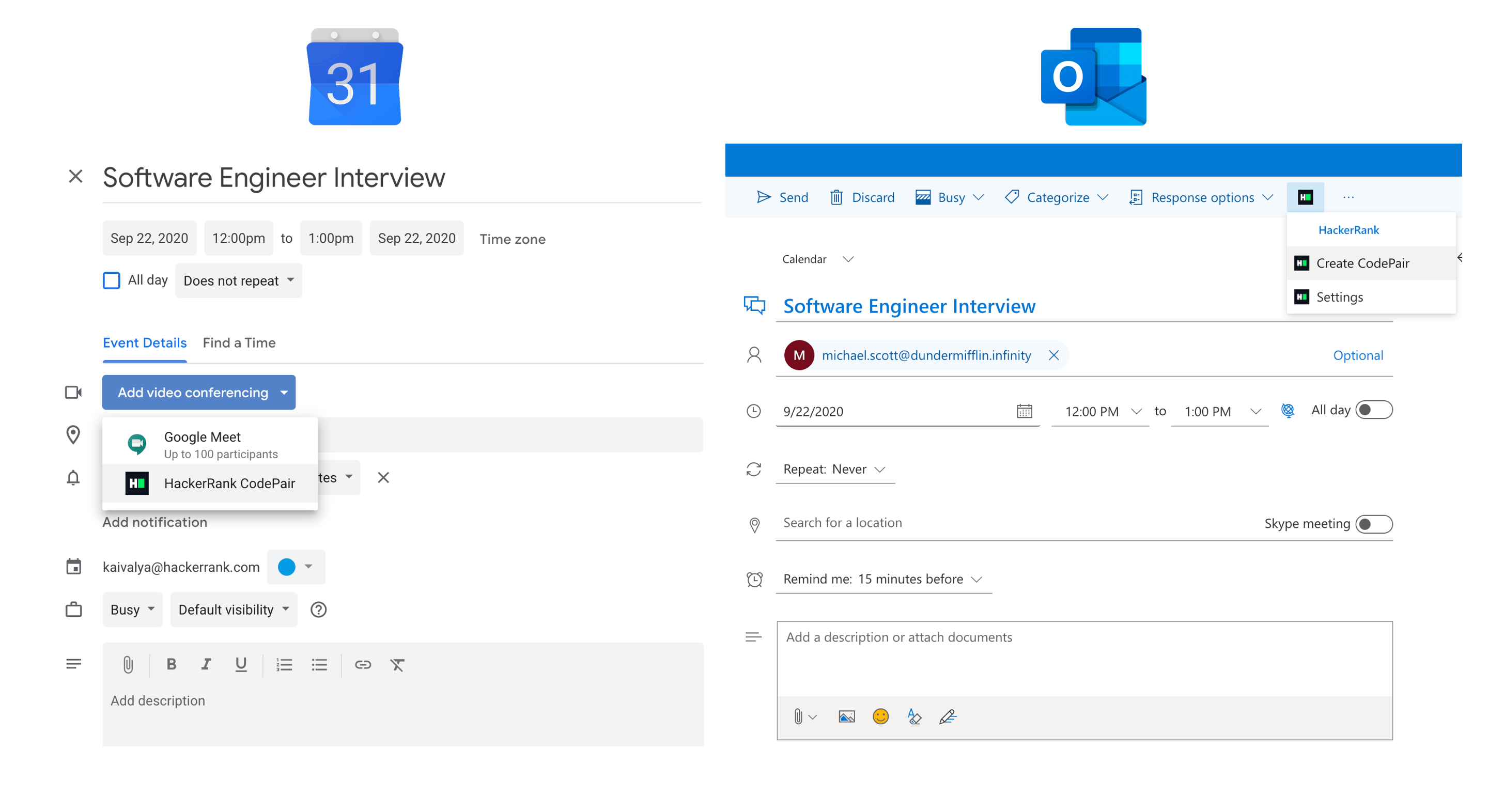The image size is (1488, 812).
Task: Click Send in Outlook toolbar
Action: 782,197
